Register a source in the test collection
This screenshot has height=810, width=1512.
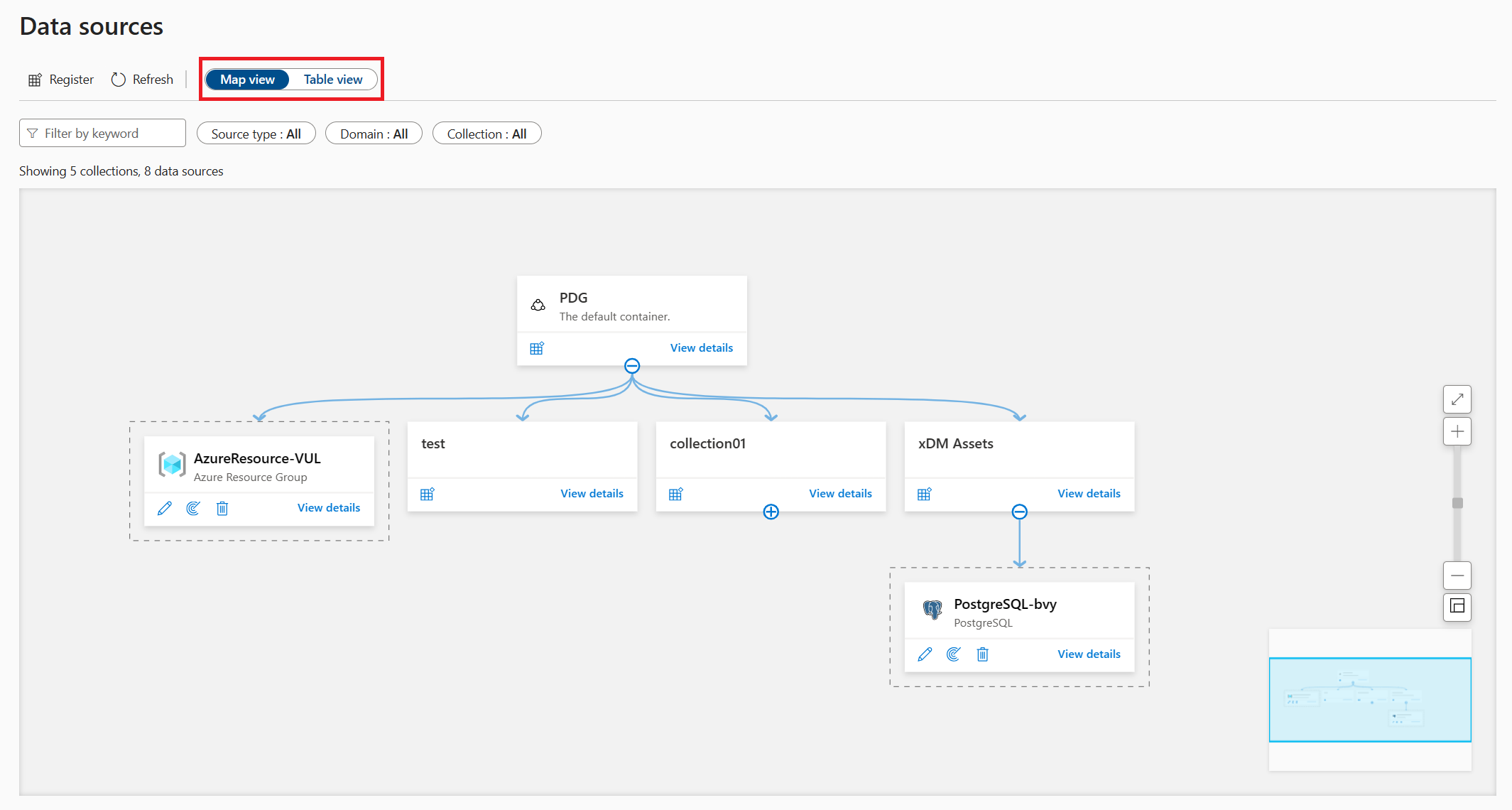427,494
